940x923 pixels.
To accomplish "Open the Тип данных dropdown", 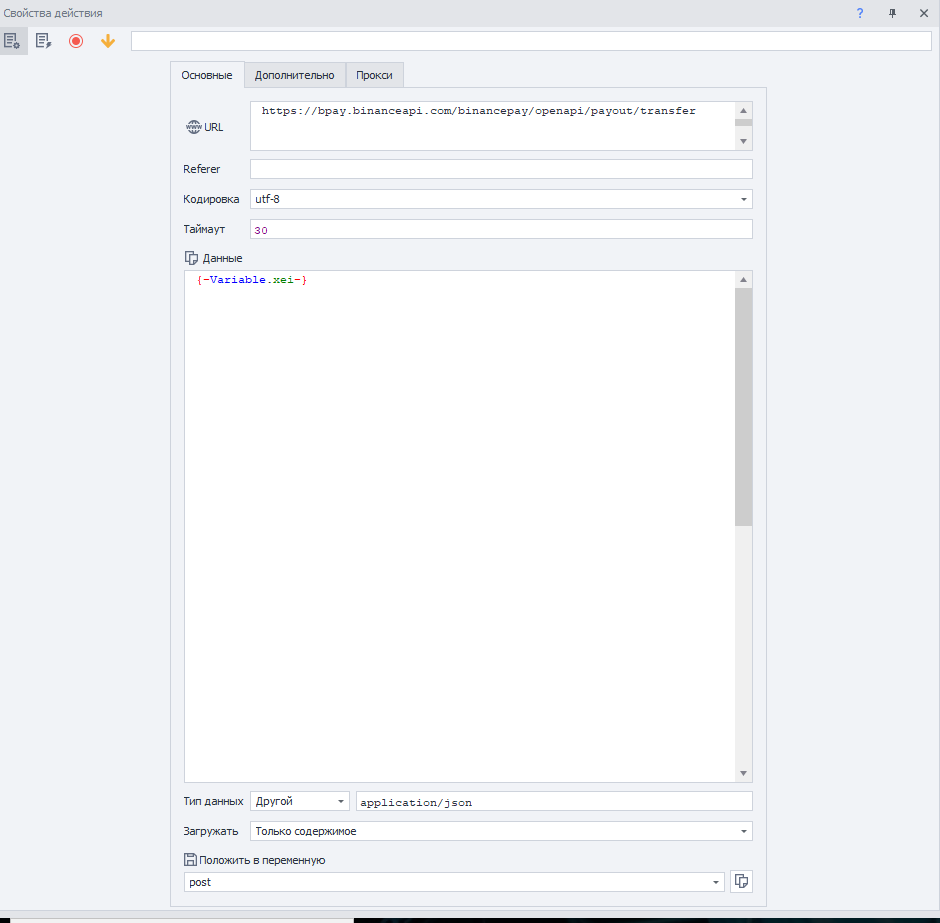I will [341, 801].
